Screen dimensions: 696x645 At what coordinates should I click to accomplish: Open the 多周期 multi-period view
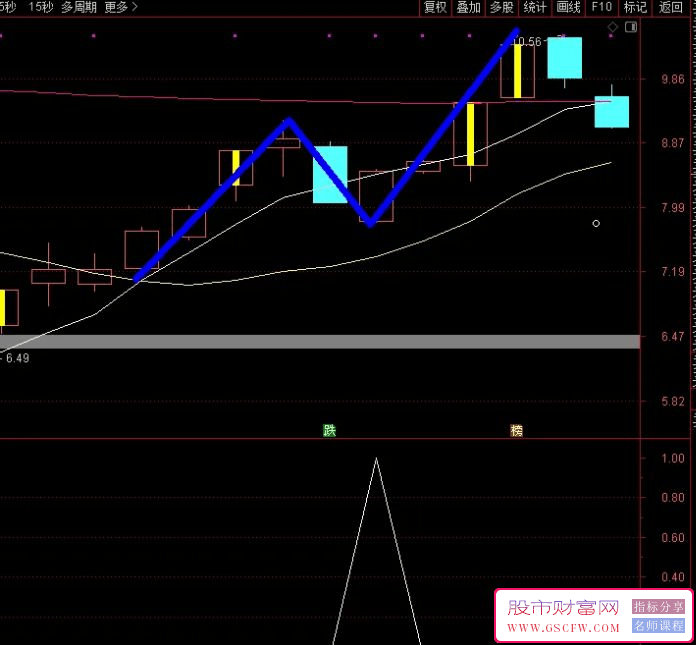coord(79,7)
